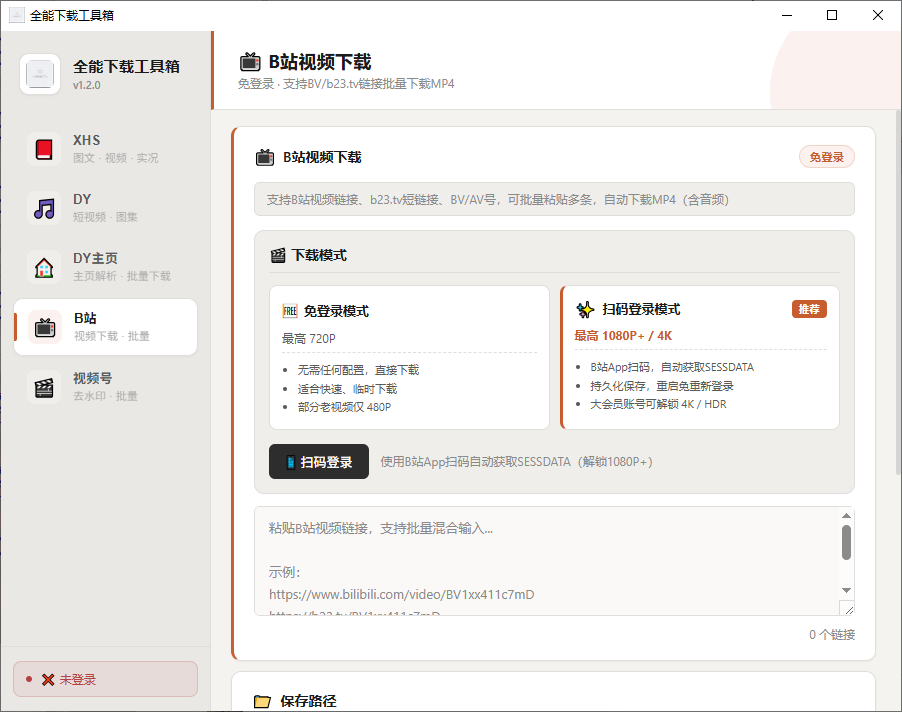Screen dimensions: 902x712
Task: Click the text area scrollbar thumb
Action: click(x=846, y=542)
